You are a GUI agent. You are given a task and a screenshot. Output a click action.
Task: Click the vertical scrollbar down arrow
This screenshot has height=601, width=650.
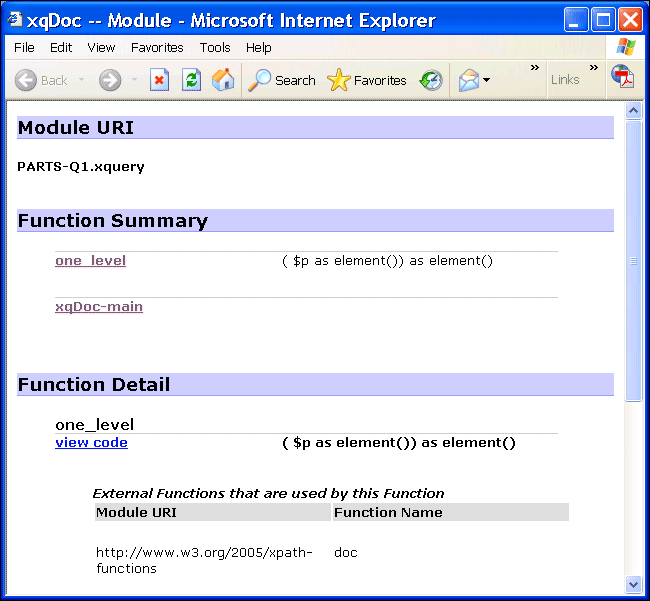pyautogui.click(x=633, y=583)
